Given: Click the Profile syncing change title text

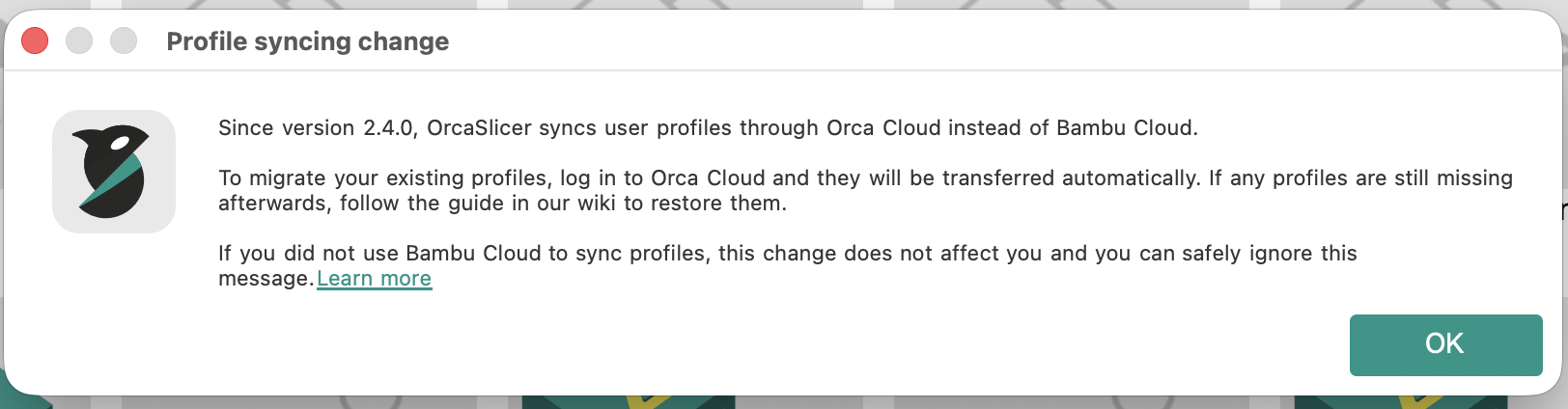Looking at the screenshot, I should tap(308, 41).
